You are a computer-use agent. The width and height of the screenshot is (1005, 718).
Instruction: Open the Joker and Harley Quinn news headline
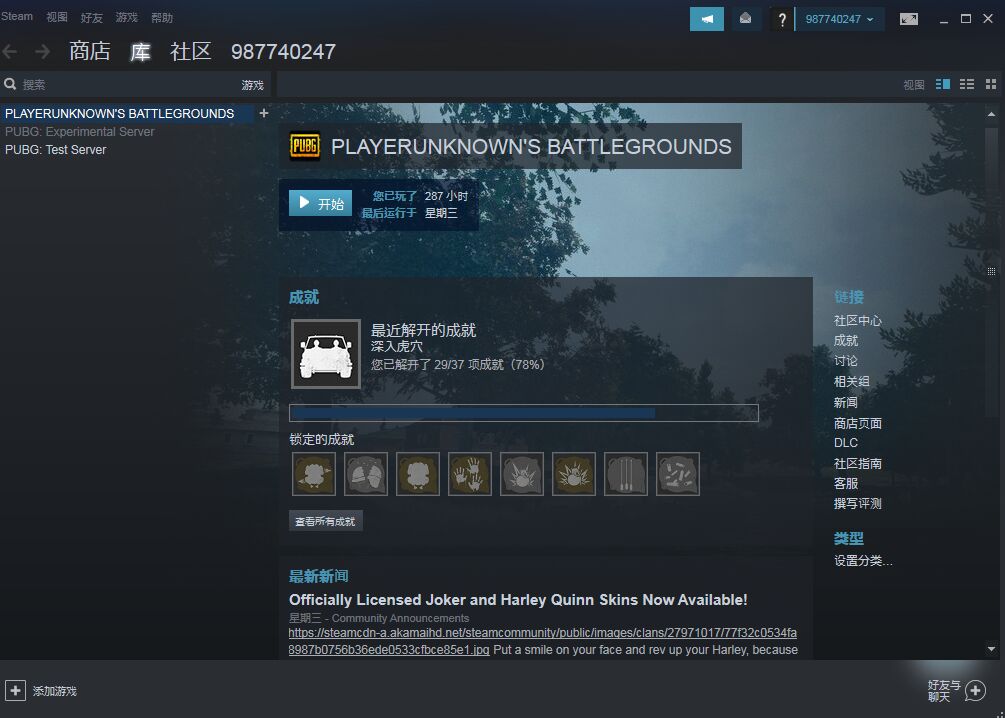click(x=518, y=600)
